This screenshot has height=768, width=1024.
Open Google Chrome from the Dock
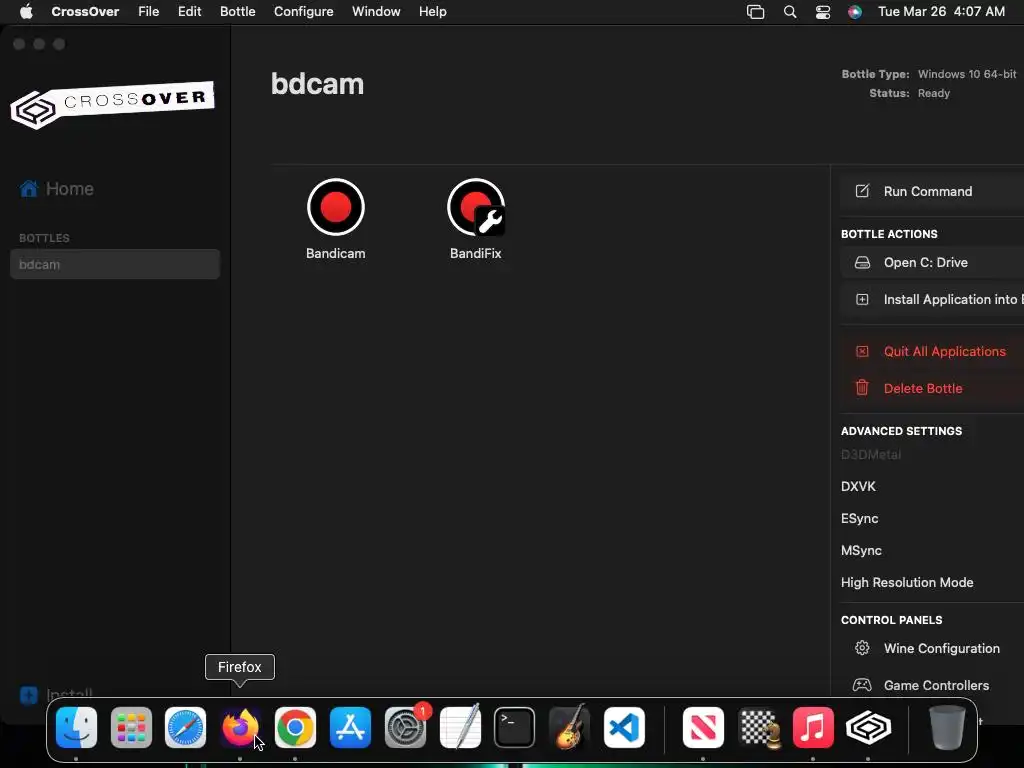click(x=295, y=728)
